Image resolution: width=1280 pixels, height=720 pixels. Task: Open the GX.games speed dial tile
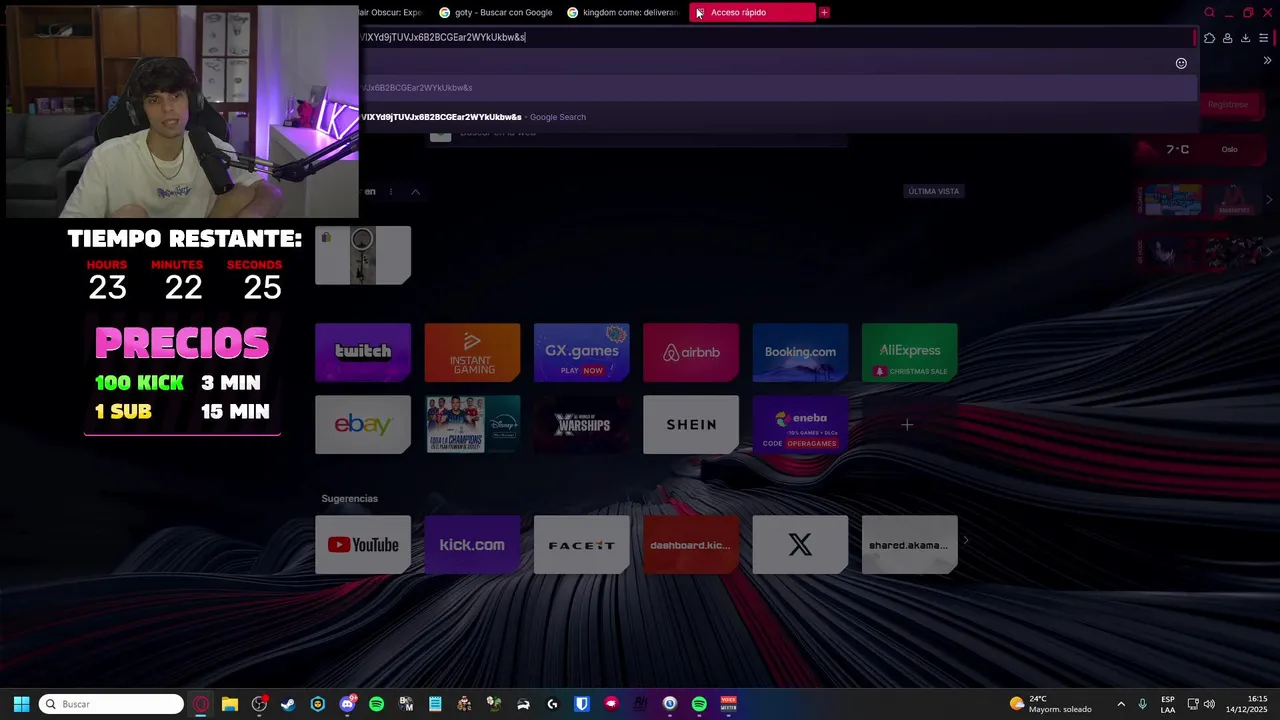(581, 352)
